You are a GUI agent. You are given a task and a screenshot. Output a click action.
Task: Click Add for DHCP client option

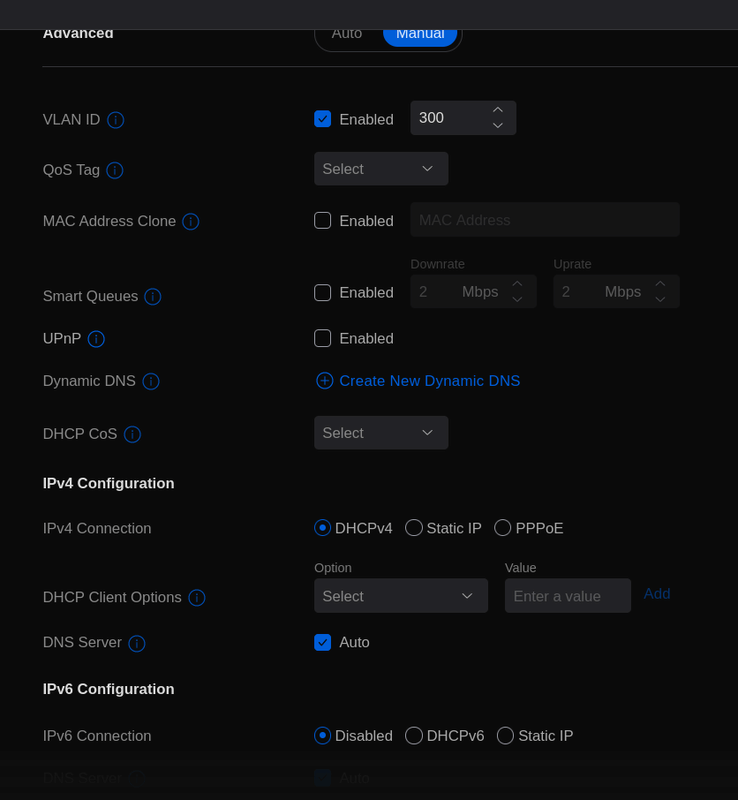[657, 594]
